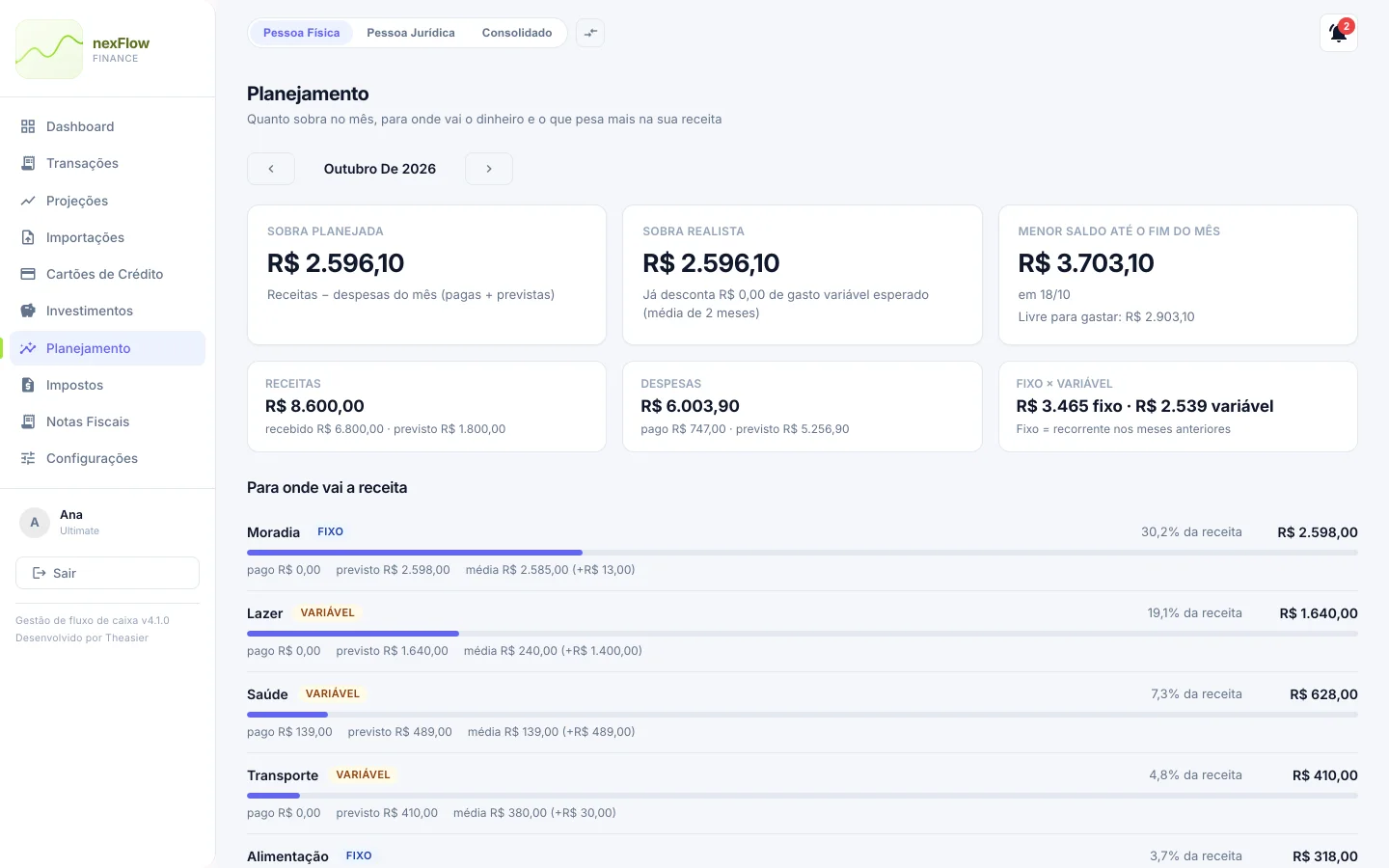Click the Sair logout button
The image size is (1389, 868).
(108, 573)
